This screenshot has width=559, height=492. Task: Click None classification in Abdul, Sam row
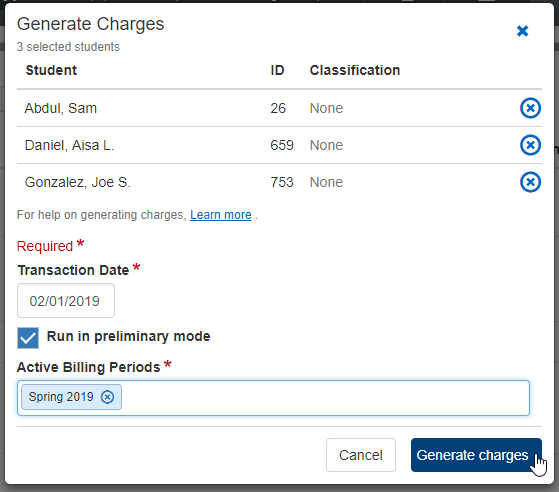click(x=326, y=108)
